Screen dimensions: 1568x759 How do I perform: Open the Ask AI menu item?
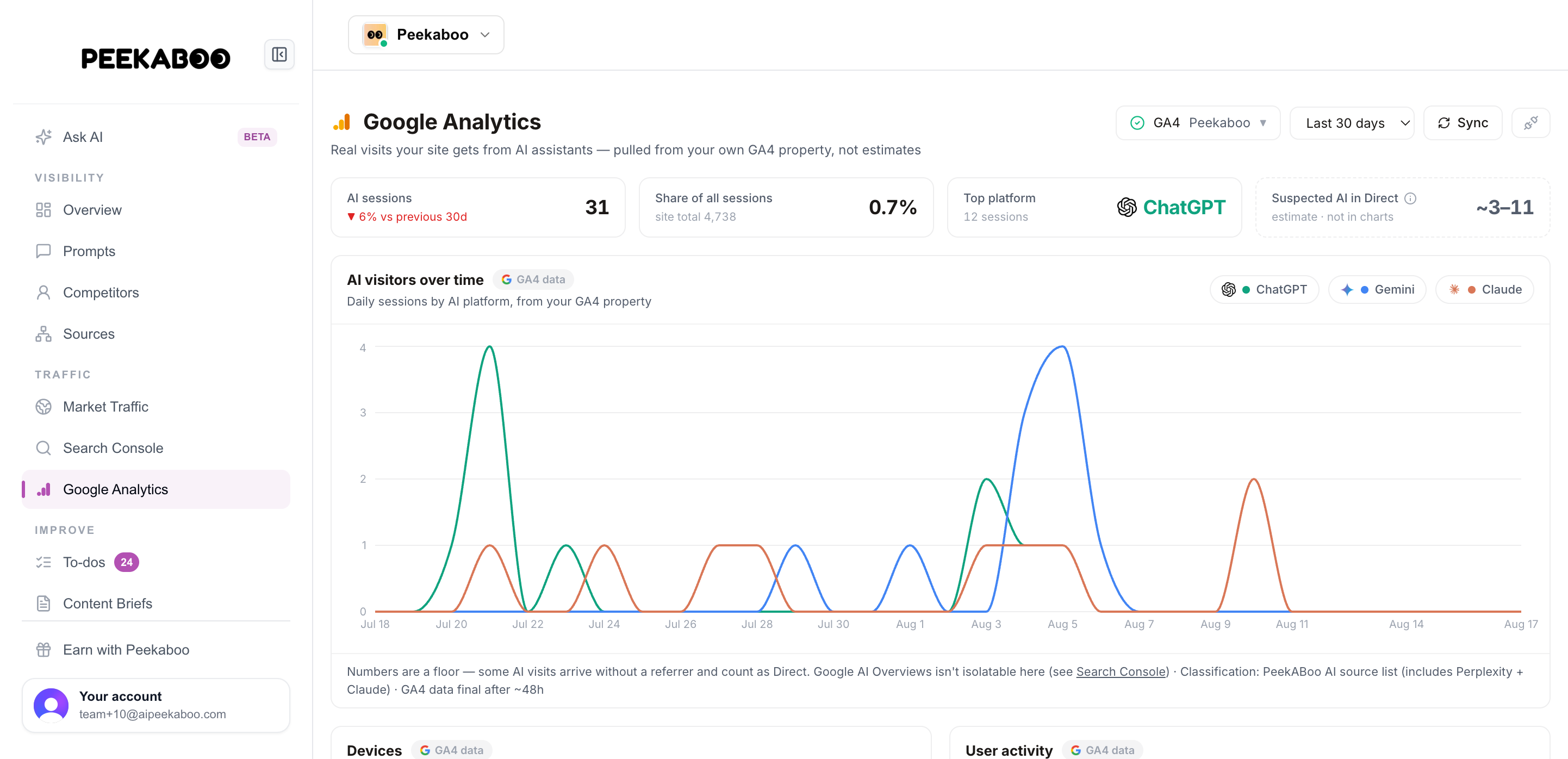(156, 137)
